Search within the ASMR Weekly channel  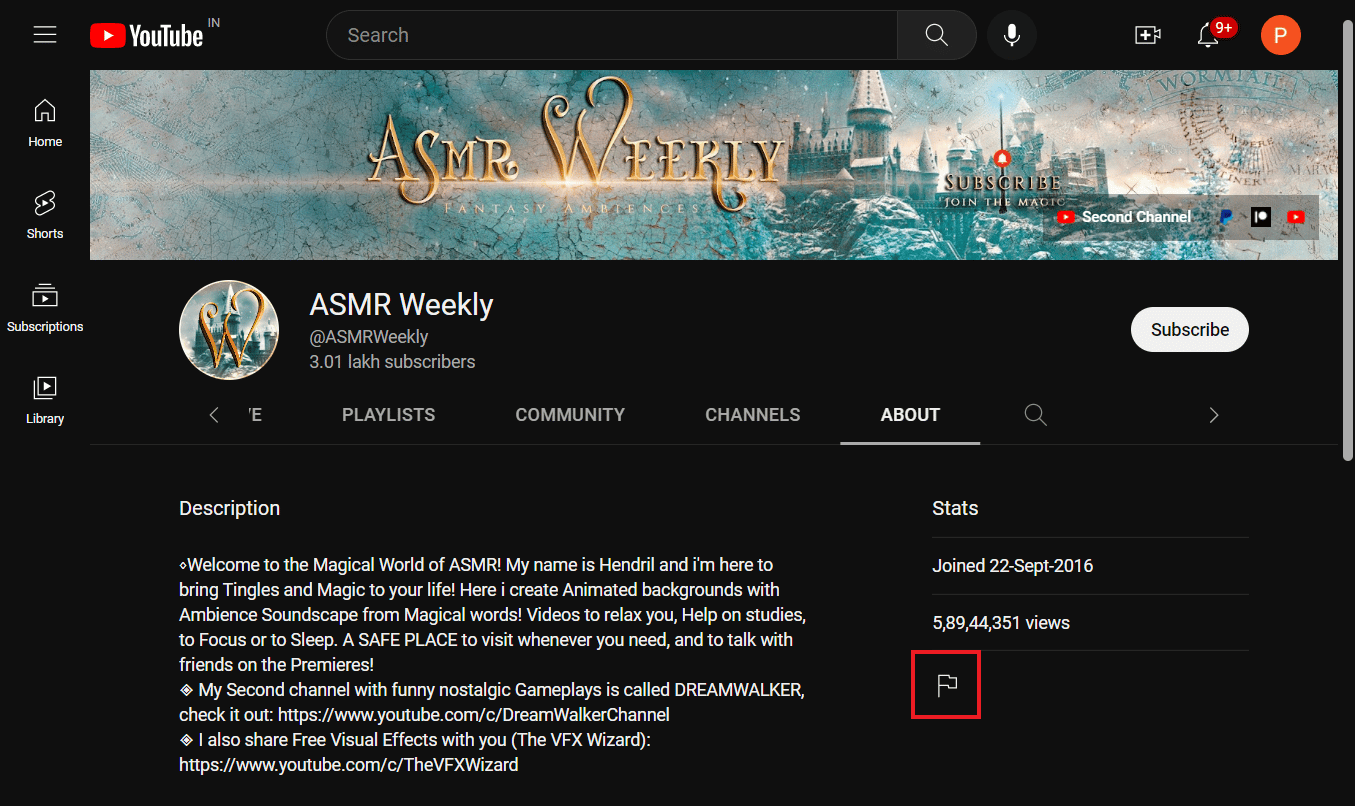pyautogui.click(x=1036, y=415)
